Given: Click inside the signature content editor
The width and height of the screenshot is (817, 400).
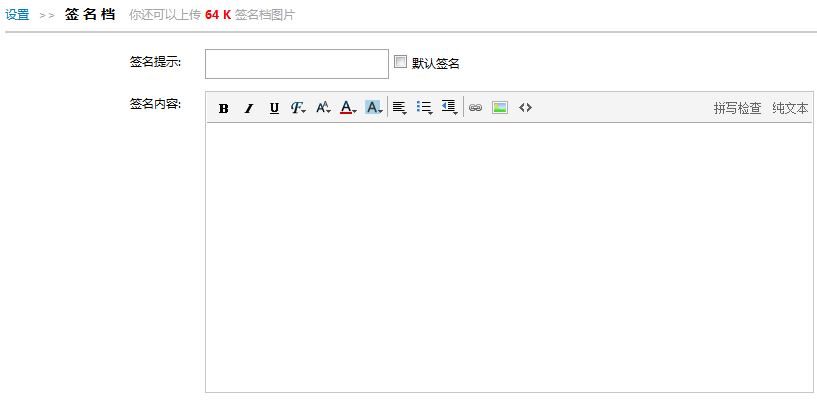Looking at the screenshot, I should (x=509, y=257).
